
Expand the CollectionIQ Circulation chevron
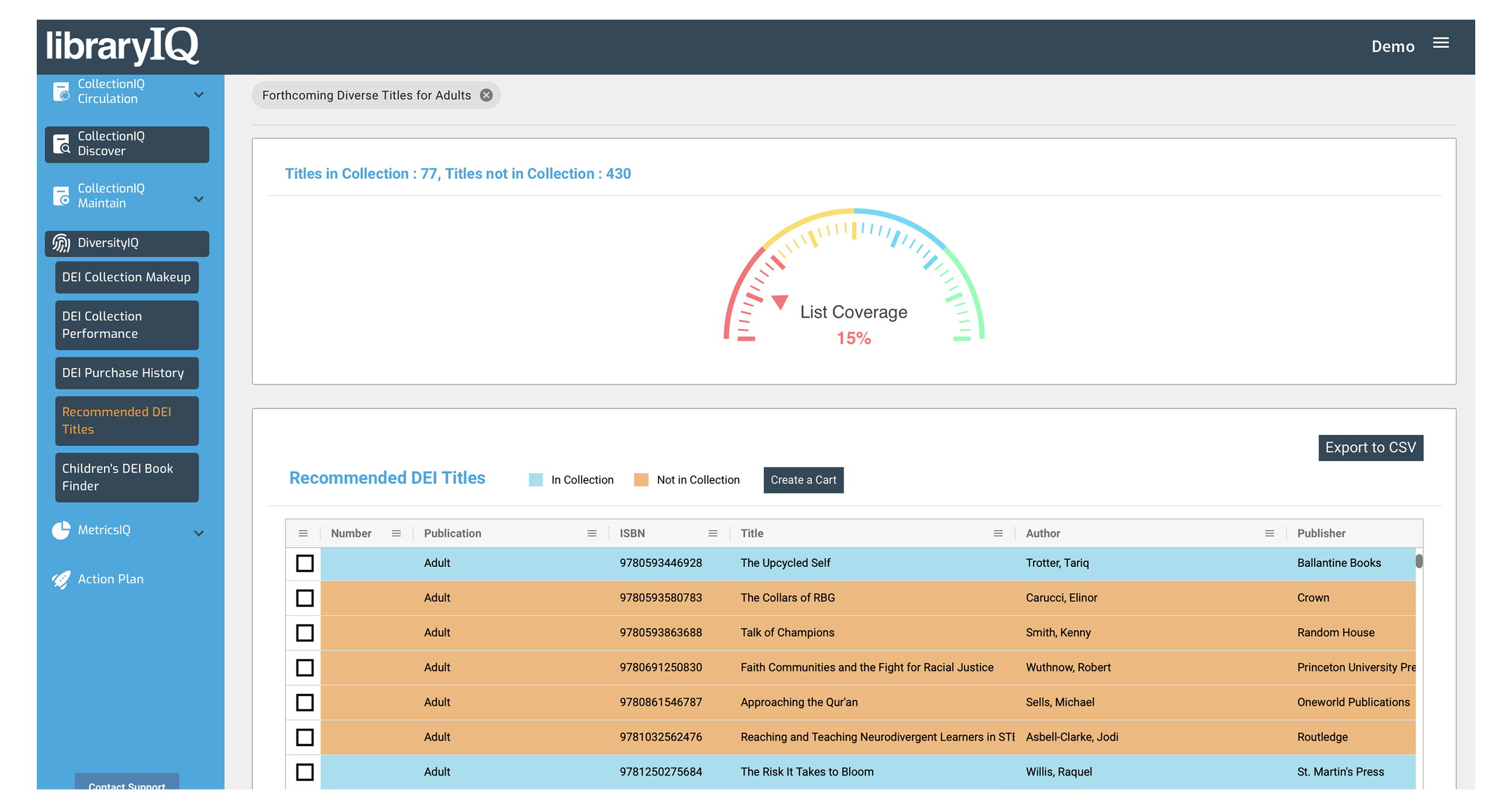pos(198,95)
